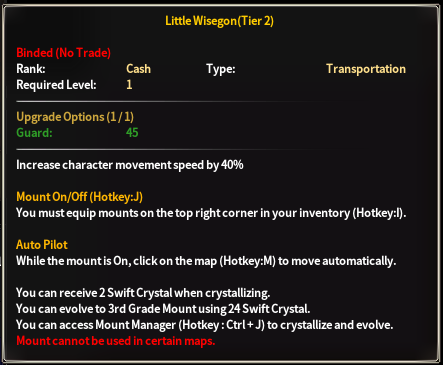Click the Mount Manager Ctrl + J line

tap(205, 325)
